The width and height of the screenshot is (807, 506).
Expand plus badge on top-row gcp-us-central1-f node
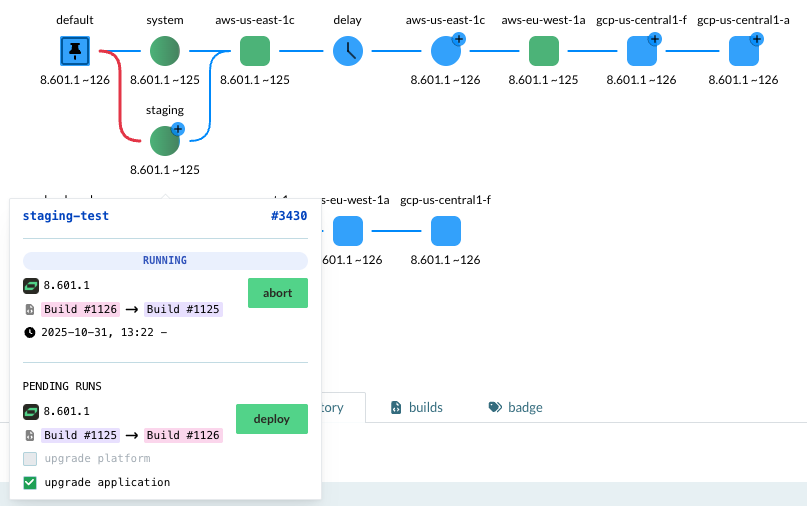654,39
